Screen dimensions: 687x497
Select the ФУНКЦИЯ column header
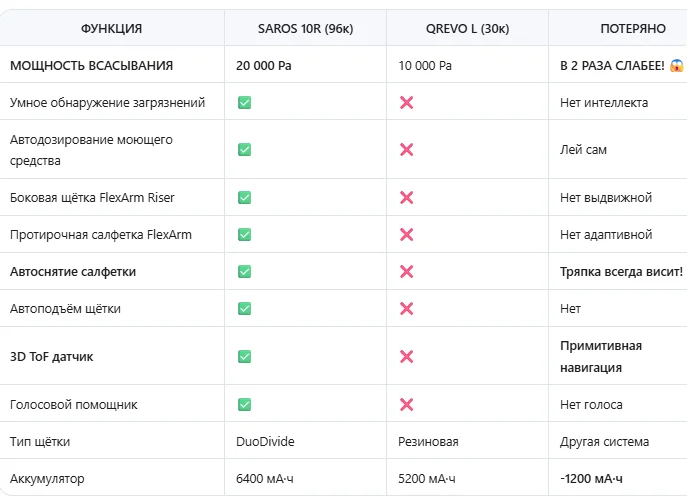[111, 28]
